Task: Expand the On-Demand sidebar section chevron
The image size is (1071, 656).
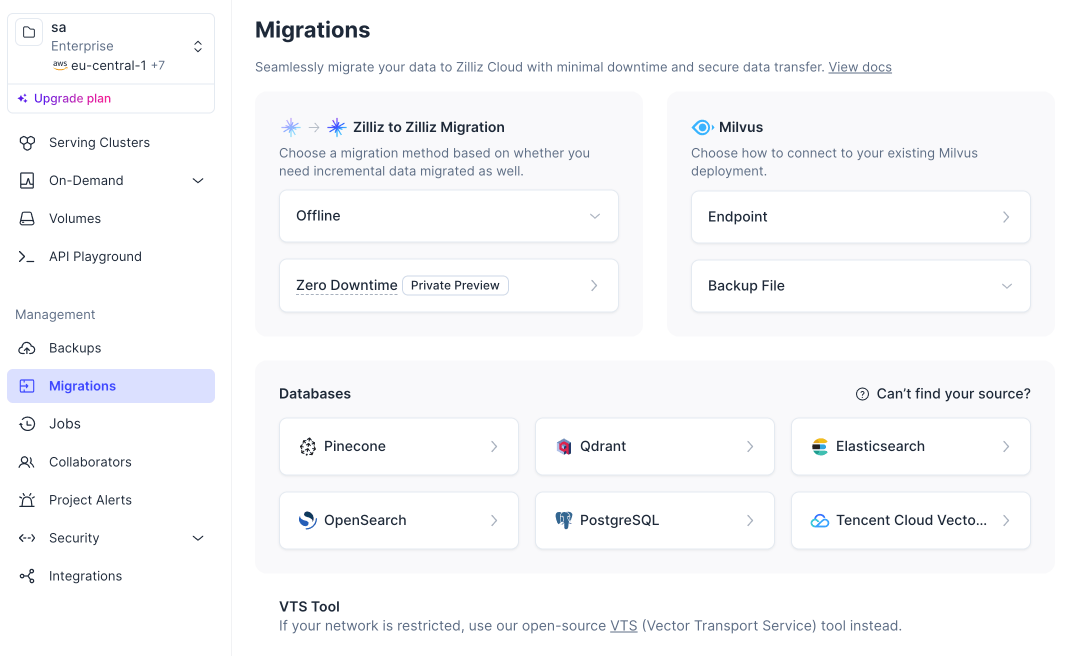Action: 197,180
